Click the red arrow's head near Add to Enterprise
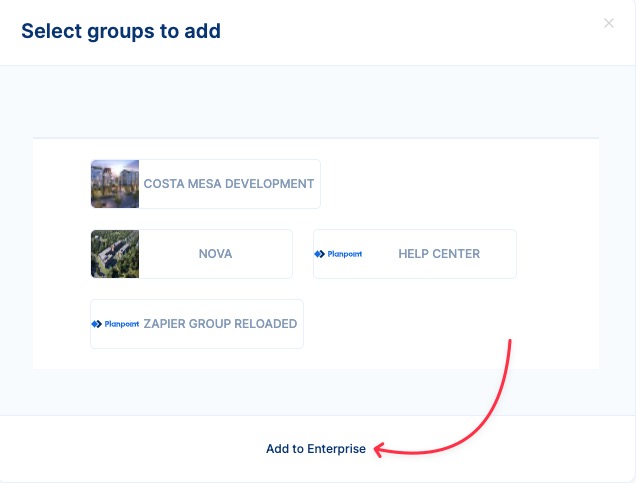The image size is (636, 483). 379,450
